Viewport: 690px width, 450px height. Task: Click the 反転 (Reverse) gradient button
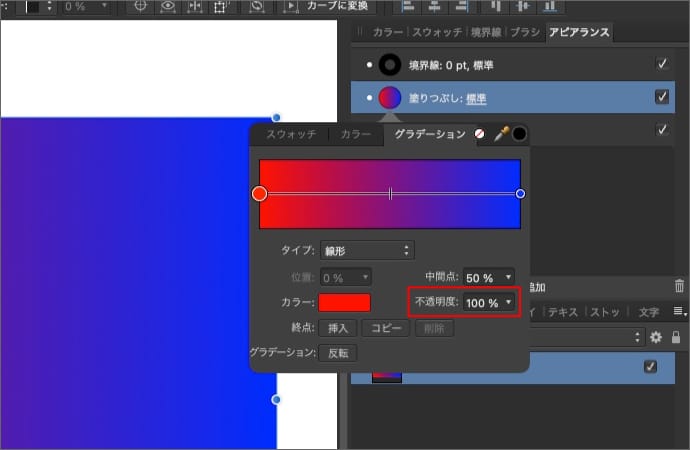[x=338, y=353]
